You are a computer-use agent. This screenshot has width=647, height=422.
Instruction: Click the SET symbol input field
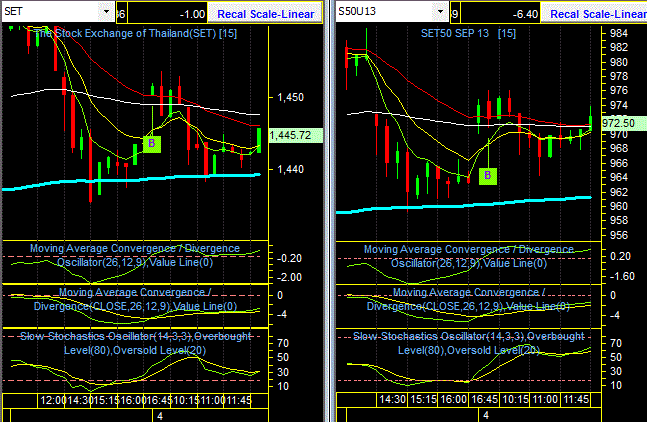pyautogui.click(x=51, y=12)
